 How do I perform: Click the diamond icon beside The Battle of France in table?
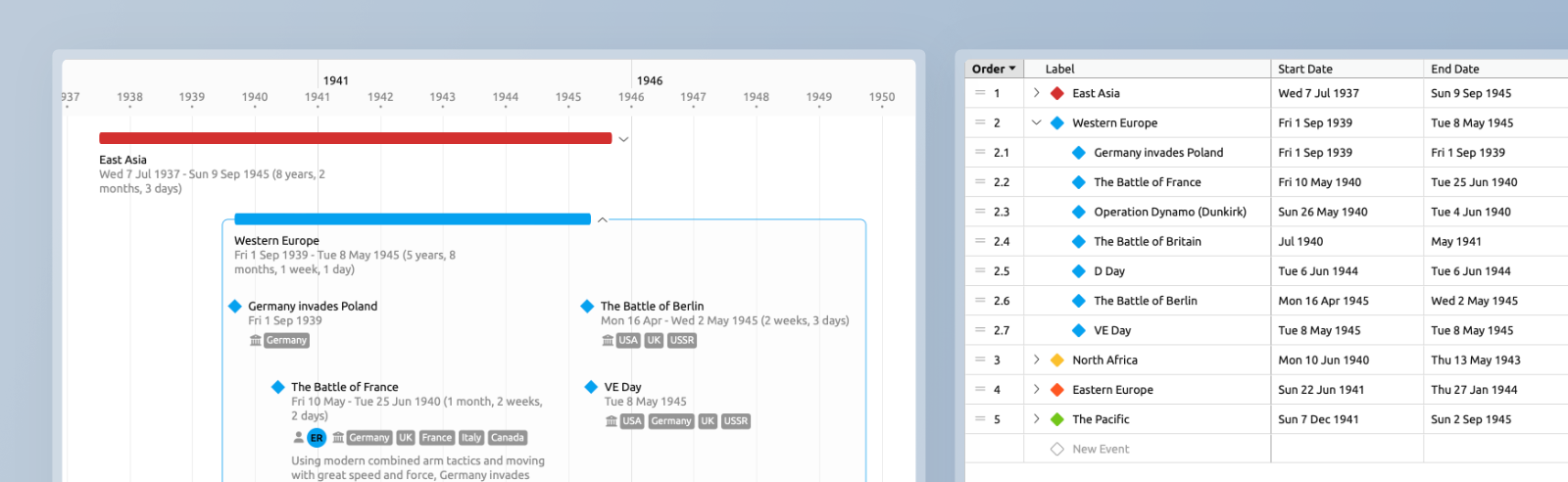point(1079,182)
